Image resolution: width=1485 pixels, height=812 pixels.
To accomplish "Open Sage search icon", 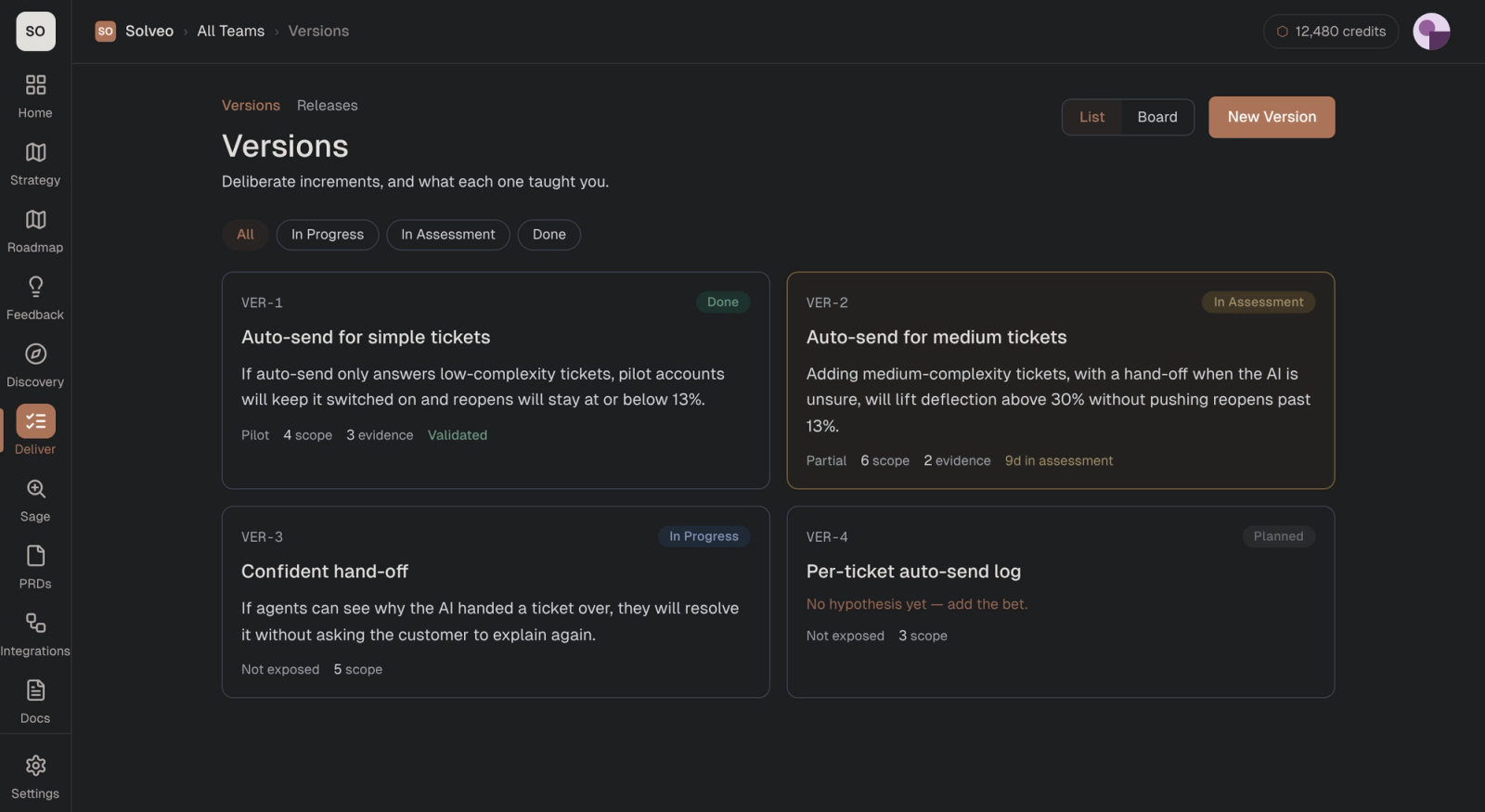I will (x=35, y=489).
